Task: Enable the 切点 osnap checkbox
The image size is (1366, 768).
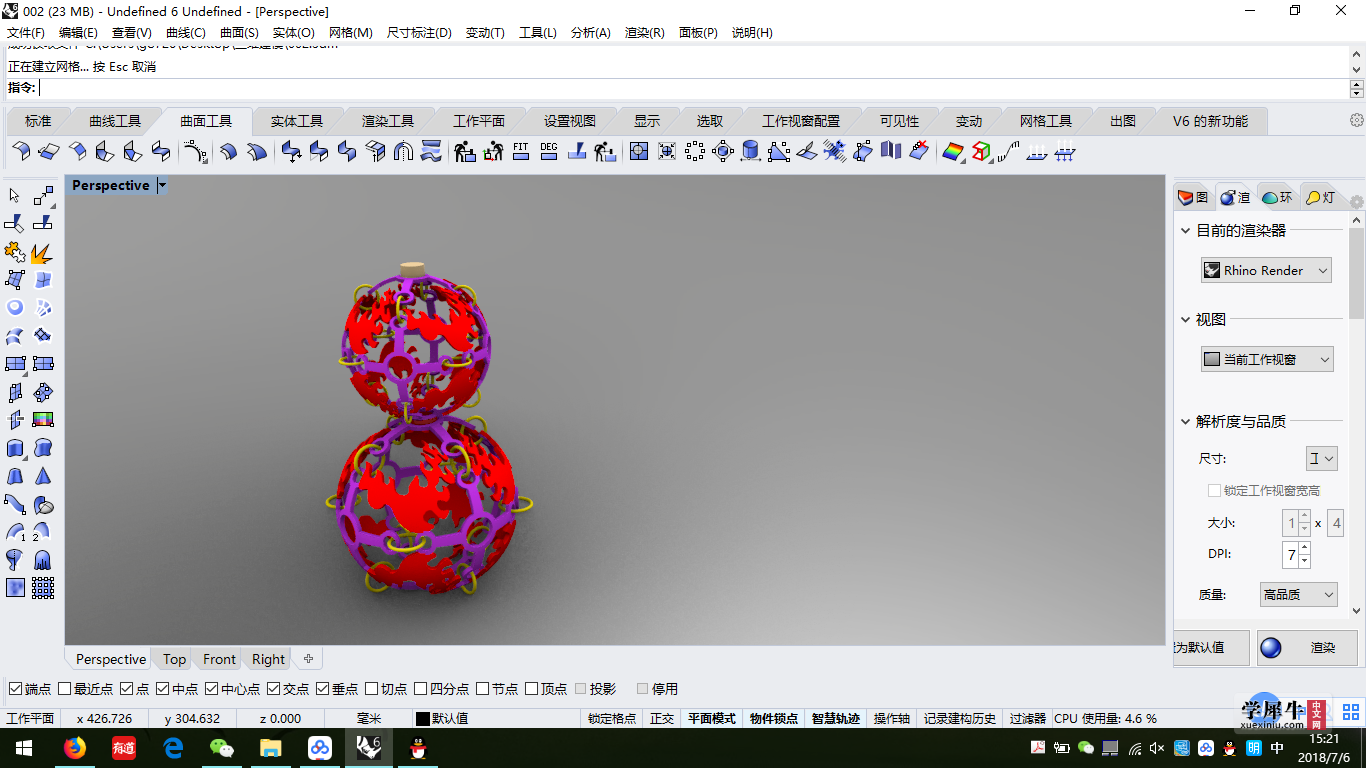Action: (371, 689)
